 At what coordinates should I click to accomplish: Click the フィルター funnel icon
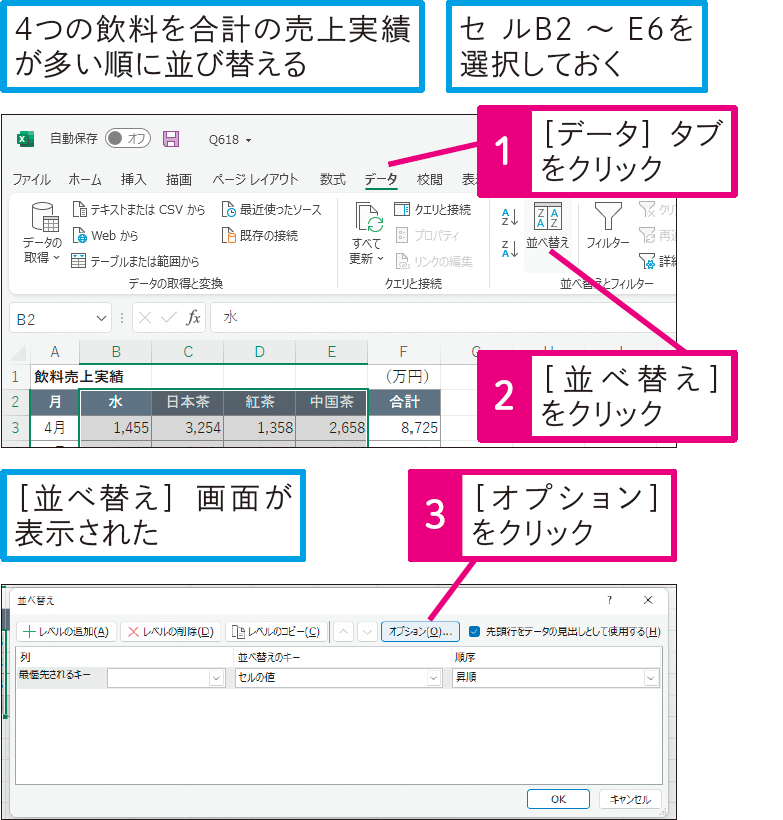coord(608,217)
